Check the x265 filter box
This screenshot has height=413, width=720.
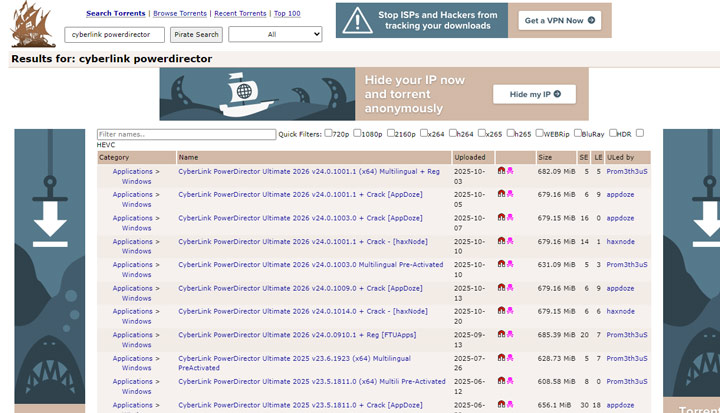pyautogui.click(x=481, y=133)
